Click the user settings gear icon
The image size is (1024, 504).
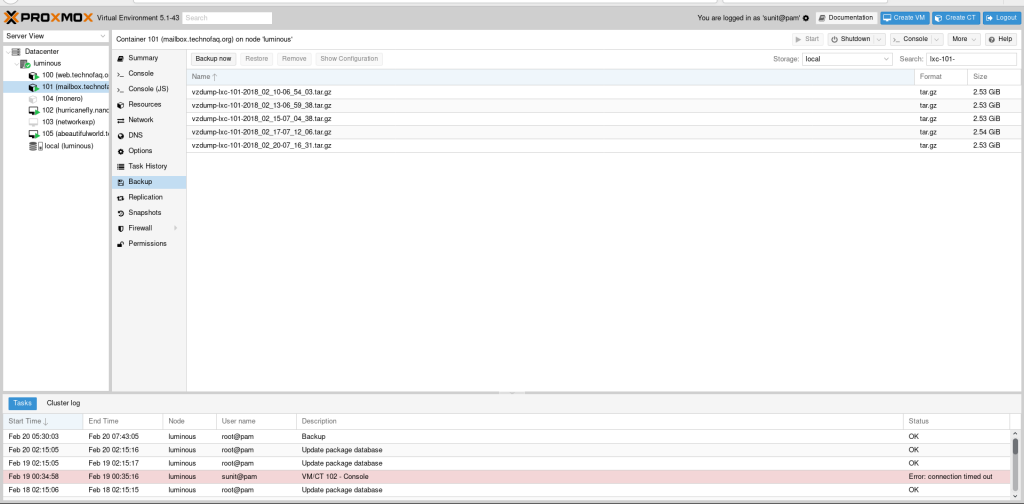click(806, 18)
